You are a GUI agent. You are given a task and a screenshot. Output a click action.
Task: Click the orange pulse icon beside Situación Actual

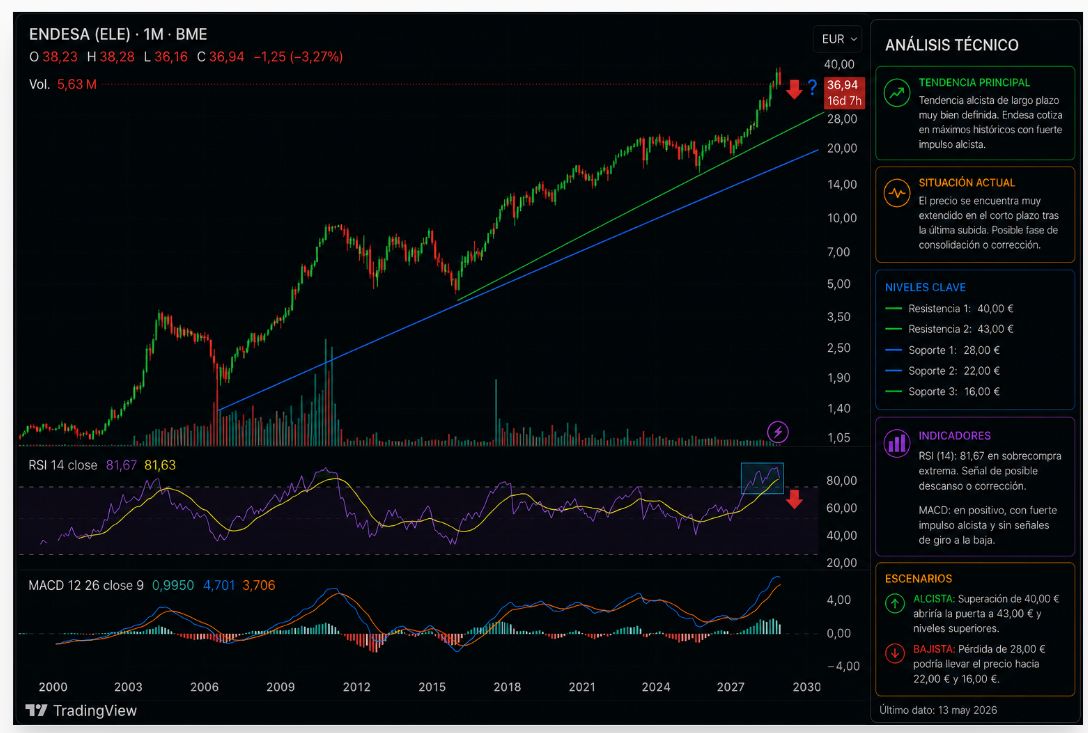(896, 193)
